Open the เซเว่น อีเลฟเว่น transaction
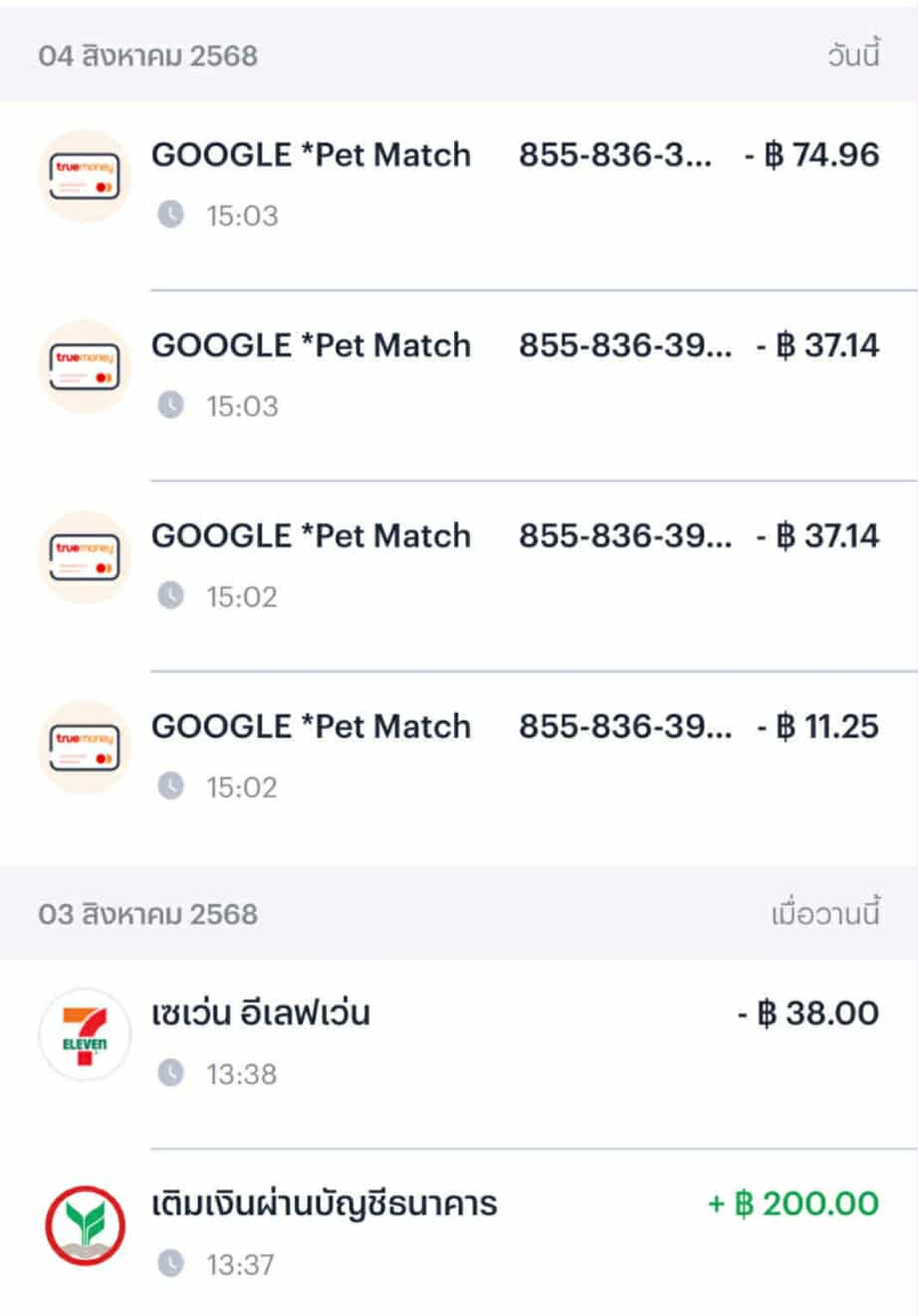 pyautogui.click(x=459, y=1054)
